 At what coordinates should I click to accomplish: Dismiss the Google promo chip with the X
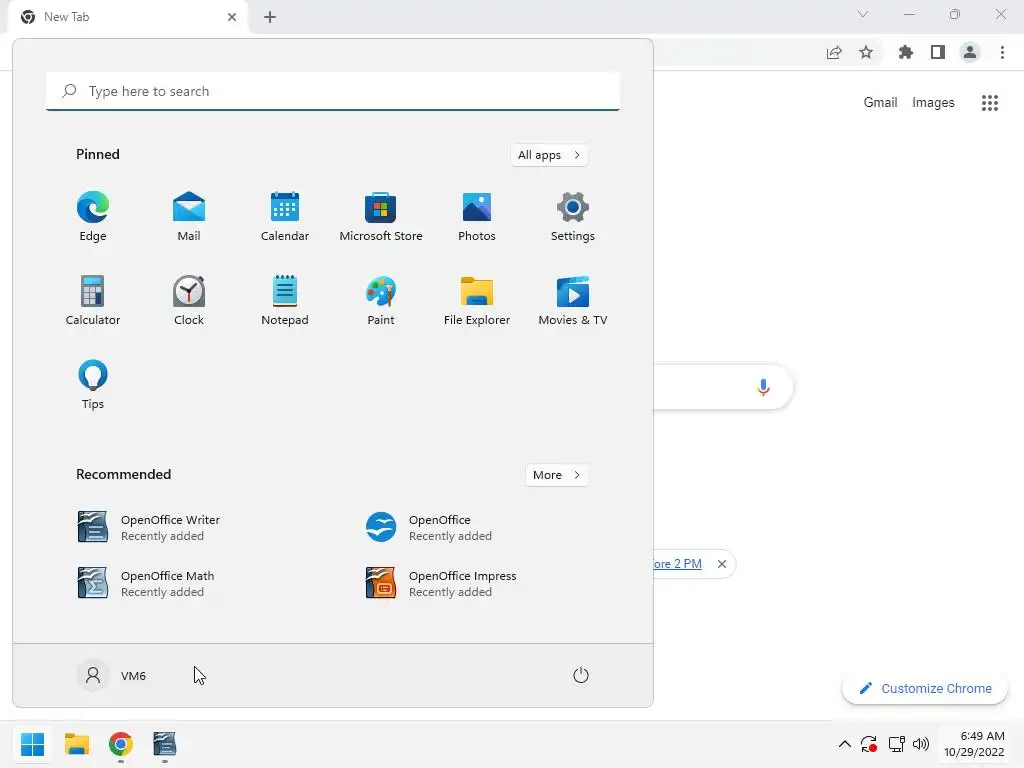pyautogui.click(x=722, y=564)
